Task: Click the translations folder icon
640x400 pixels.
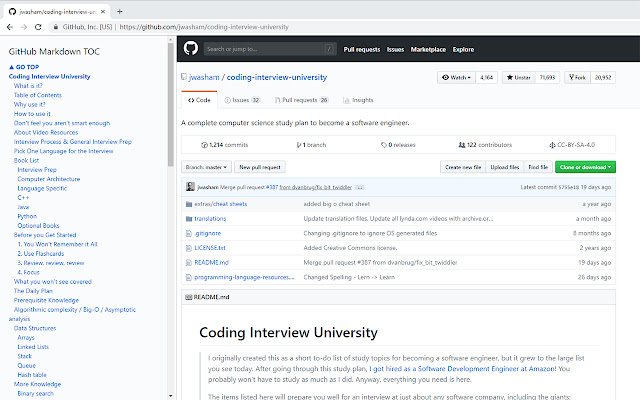Action: click(x=188, y=217)
